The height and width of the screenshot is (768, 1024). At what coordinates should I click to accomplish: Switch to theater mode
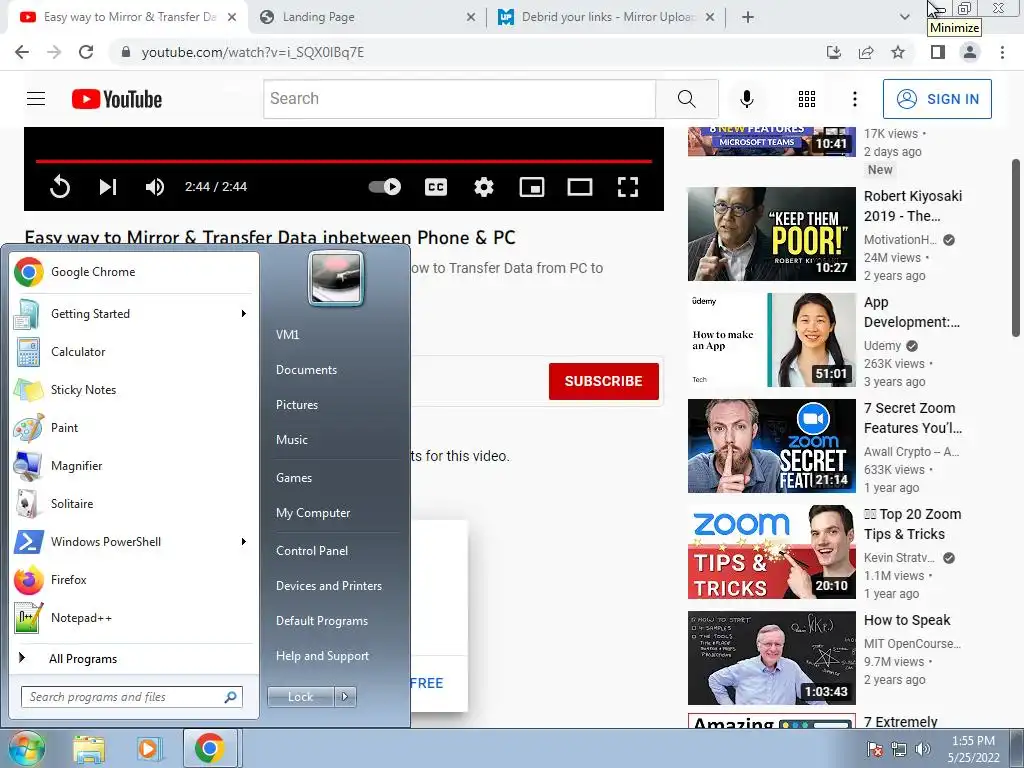pos(580,187)
